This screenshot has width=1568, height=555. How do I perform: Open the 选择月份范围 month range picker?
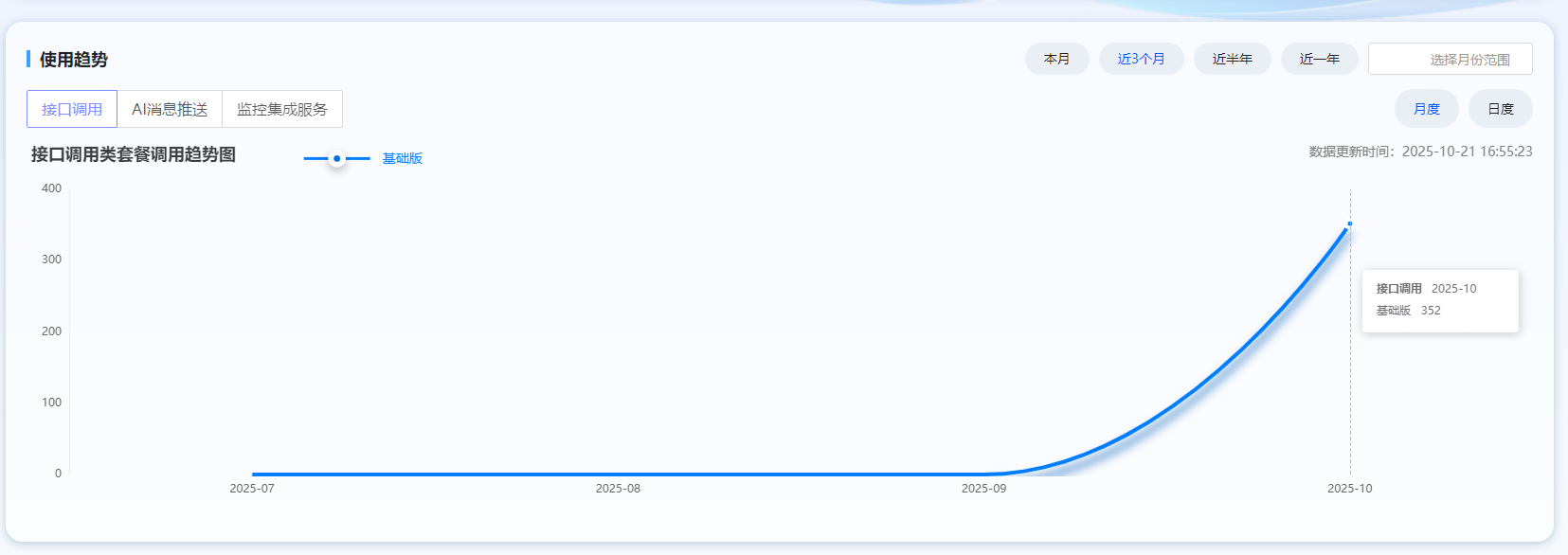tap(1450, 59)
